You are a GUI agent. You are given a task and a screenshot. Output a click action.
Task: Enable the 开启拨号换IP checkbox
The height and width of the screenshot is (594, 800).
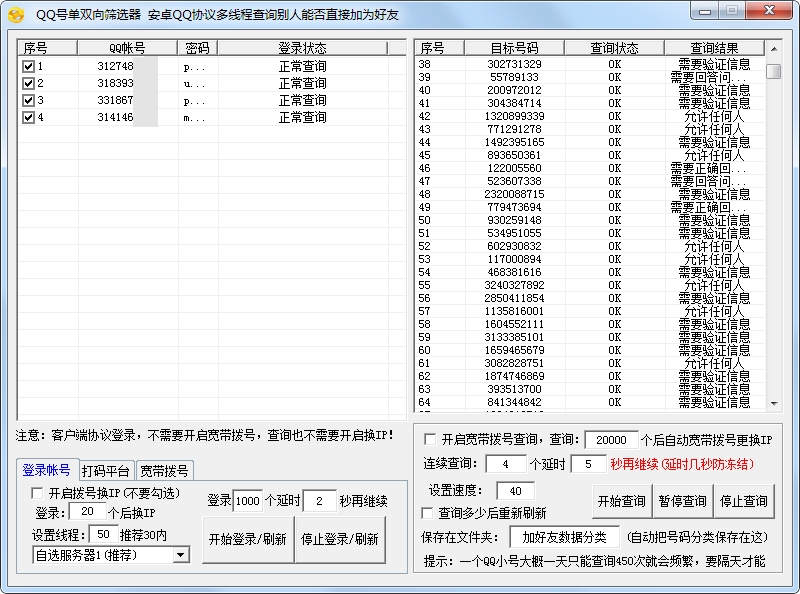tap(38, 493)
